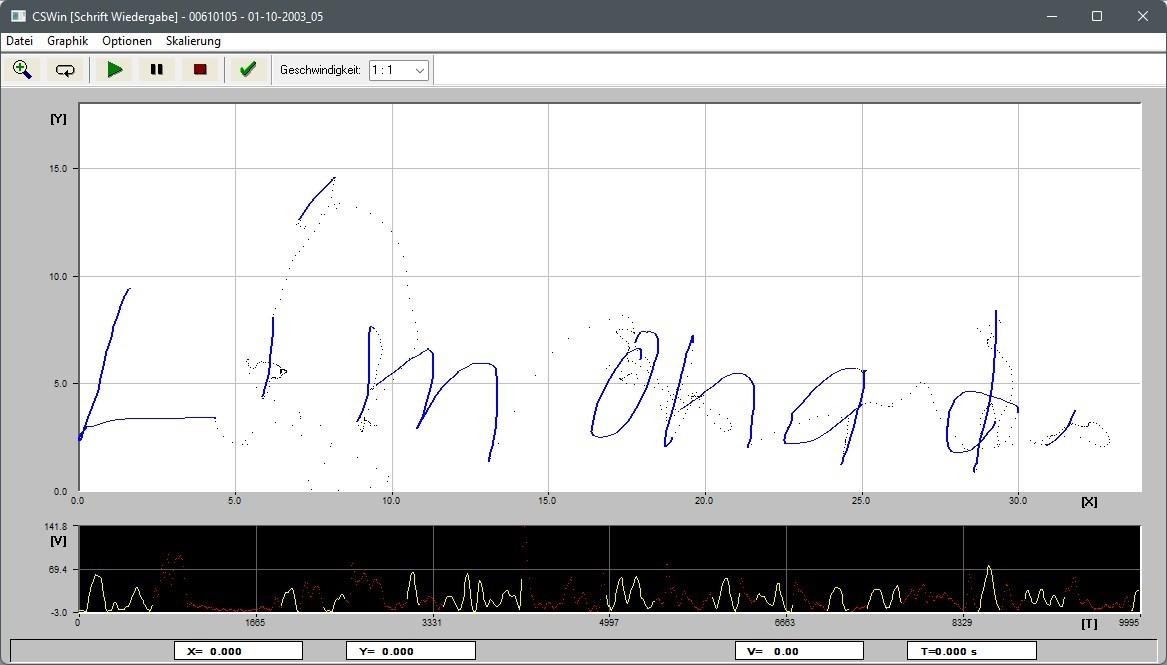This screenshot has width=1167, height=665.
Task: Click the 3331 time axis tick
Action: pyautogui.click(x=432, y=623)
